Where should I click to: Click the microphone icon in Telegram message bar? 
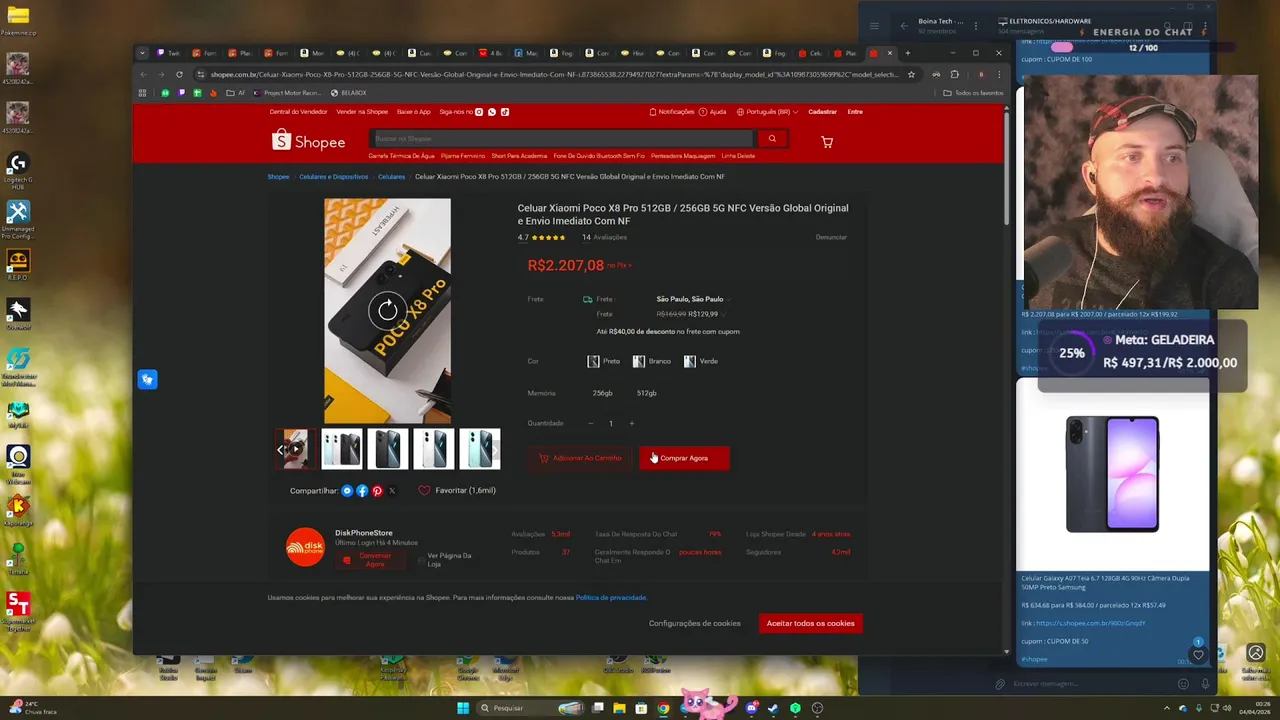(x=1205, y=684)
